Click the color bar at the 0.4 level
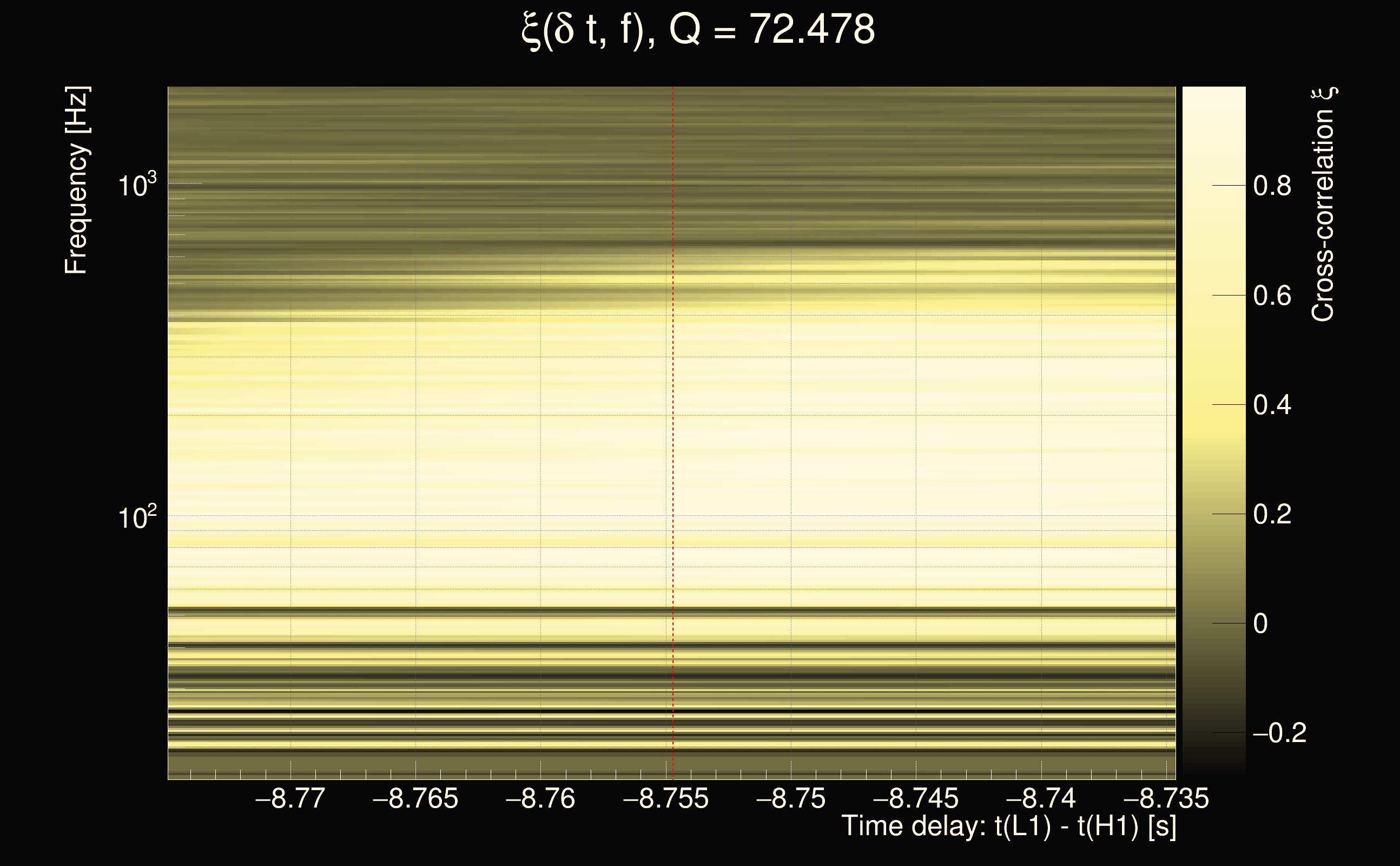 point(1213,405)
